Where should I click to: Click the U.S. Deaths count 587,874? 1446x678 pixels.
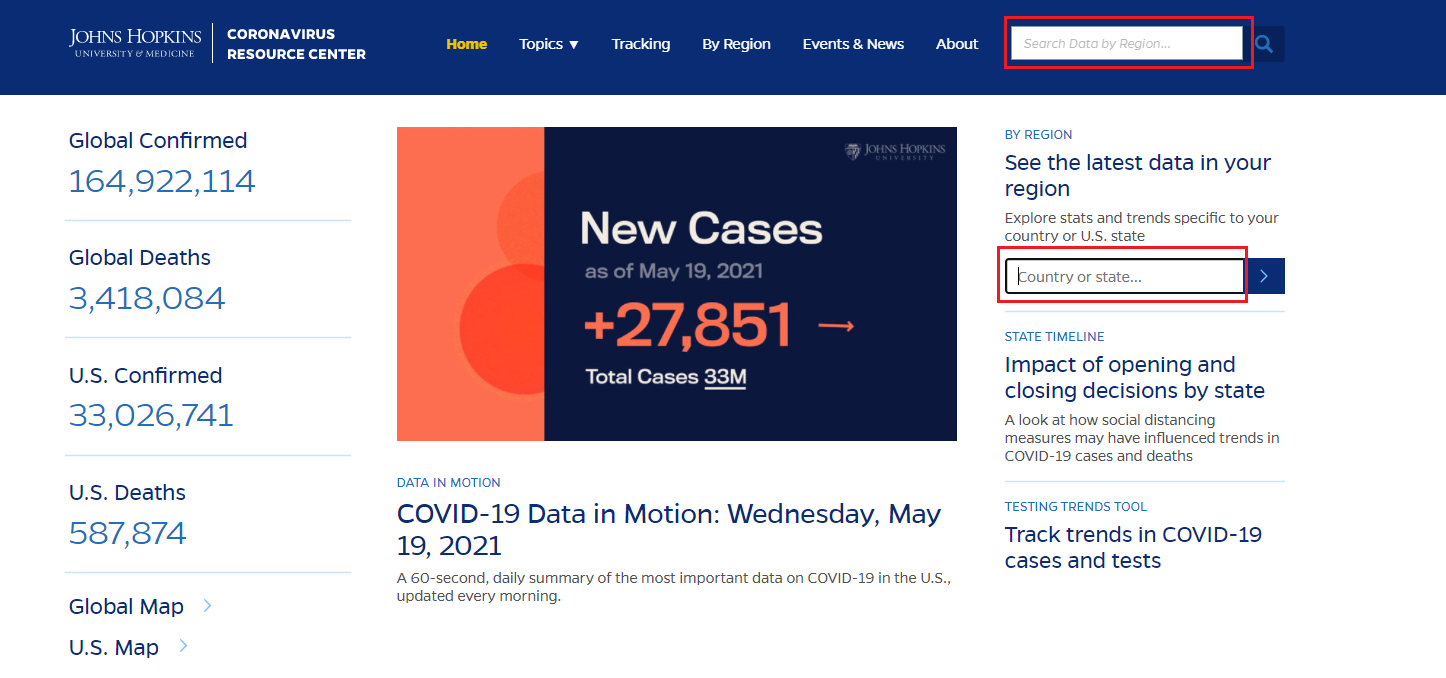[127, 532]
